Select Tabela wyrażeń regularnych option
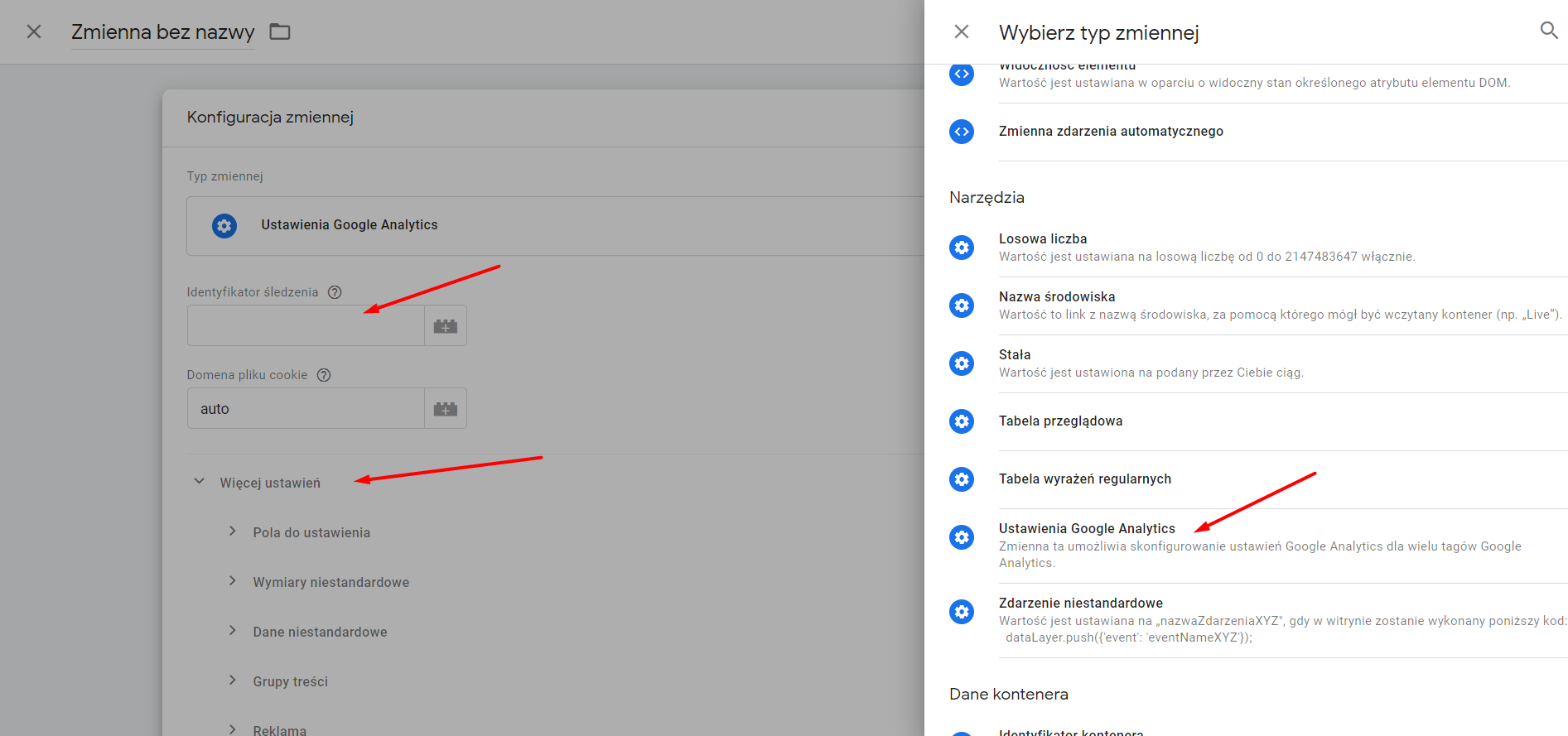The image size is (1568, 736). (1084, 479)
